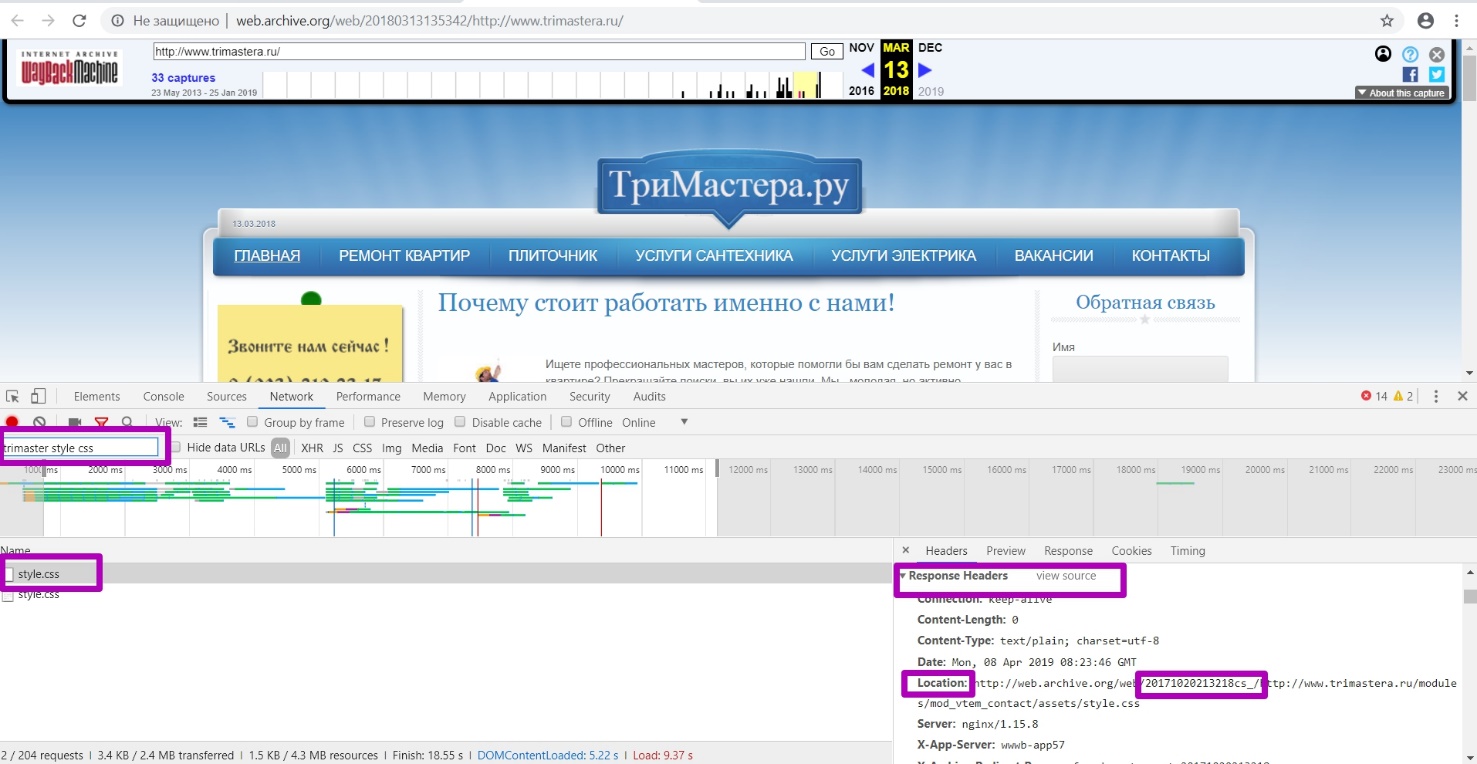The height and width of the screenshot is (764, 1477).
Task: Open the УСЛУГИ САНТЕХНИКА site menu item
Action: coord(714,256)
